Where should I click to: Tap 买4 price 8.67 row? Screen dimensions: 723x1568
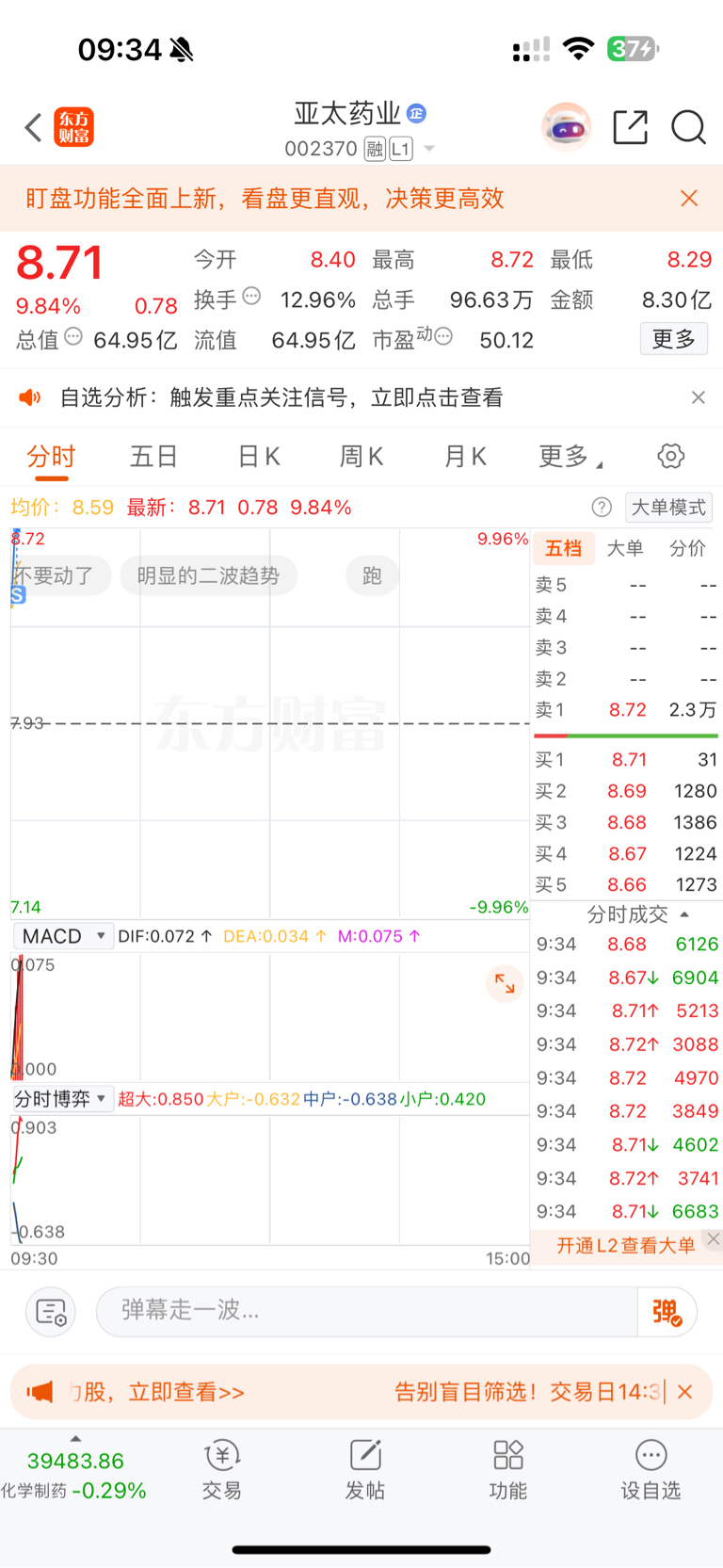click(626, 853)
